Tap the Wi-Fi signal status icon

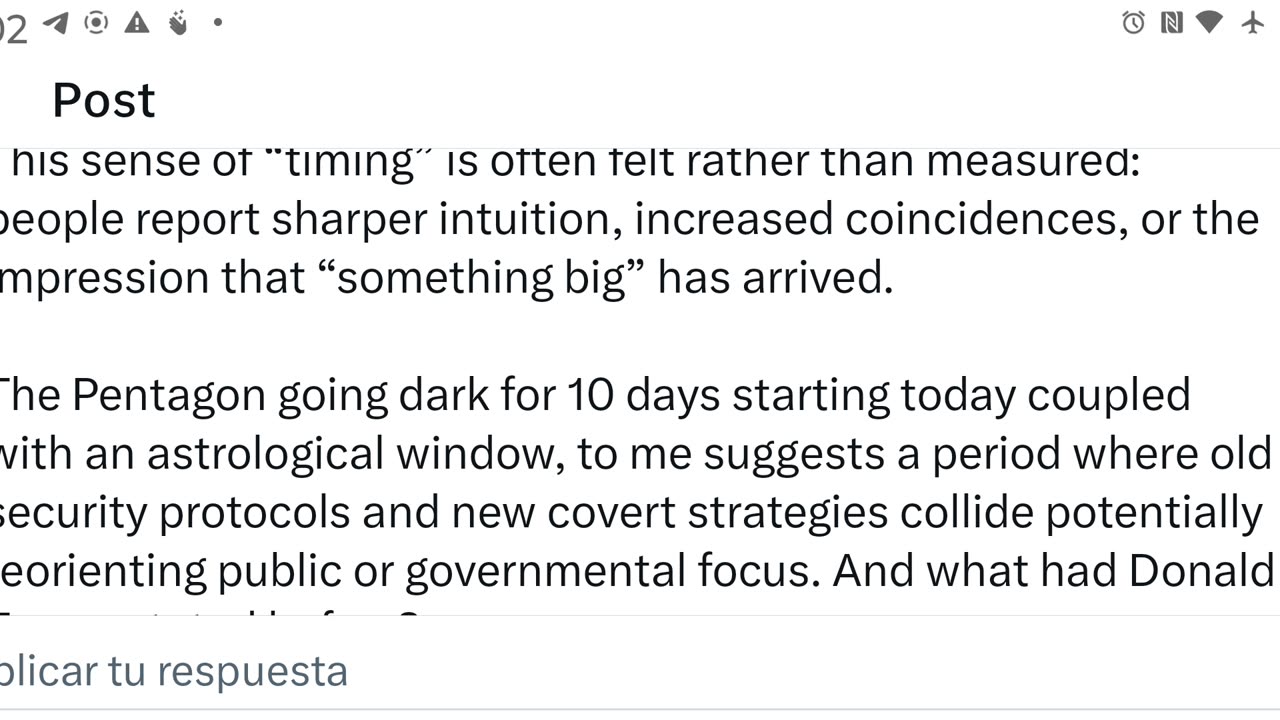pos(1210,22)
